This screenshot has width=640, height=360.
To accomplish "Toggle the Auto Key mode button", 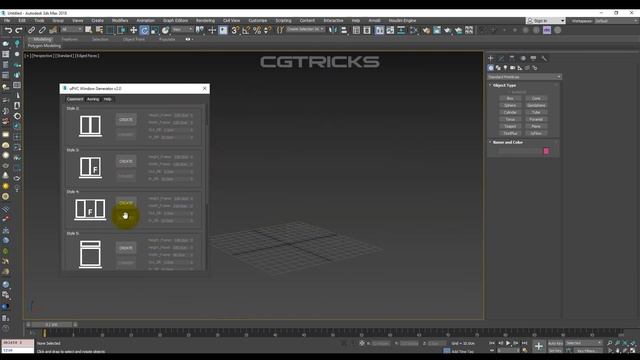I will (555, 343).
